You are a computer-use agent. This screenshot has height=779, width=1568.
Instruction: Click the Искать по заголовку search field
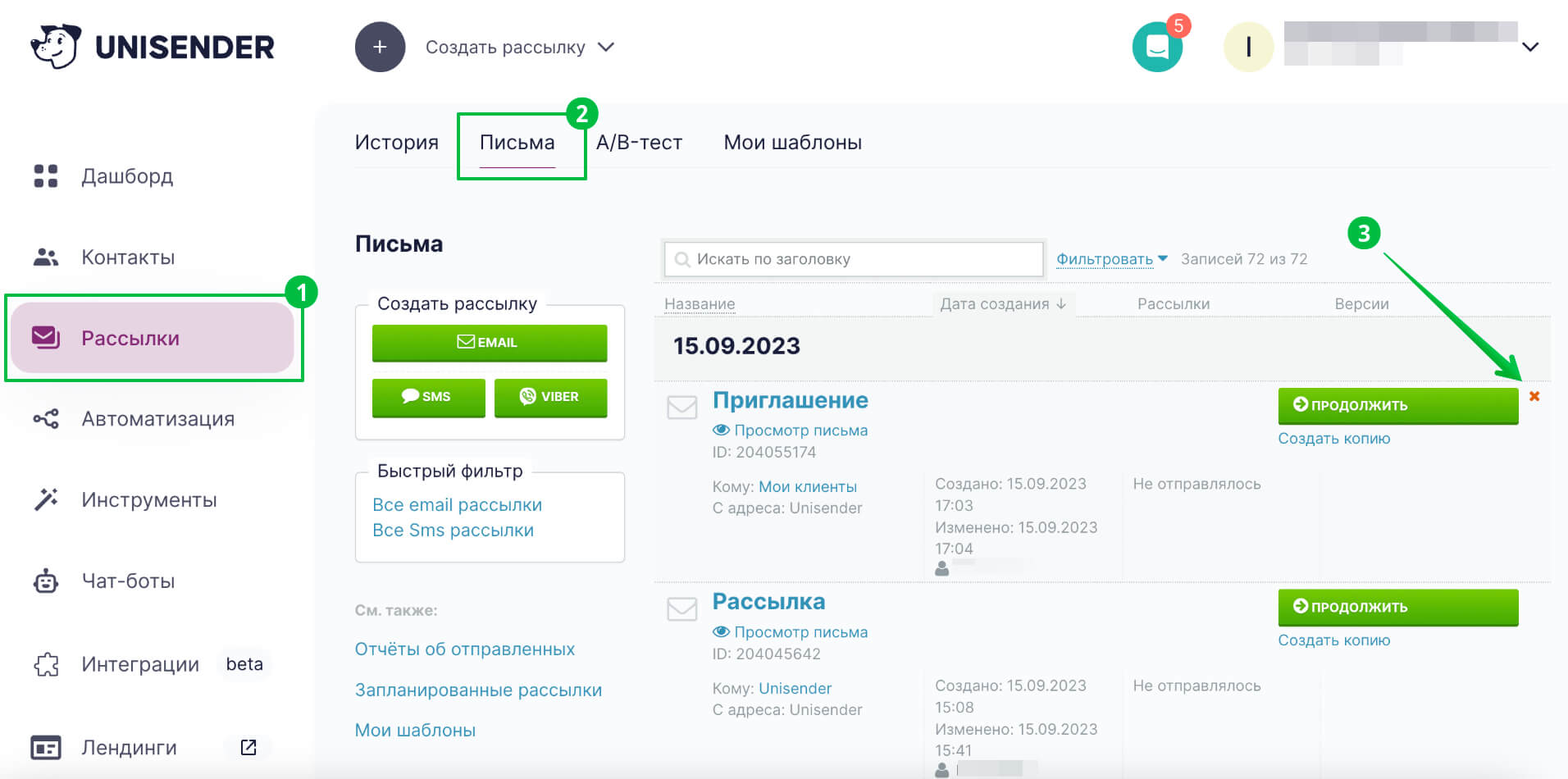[854, 259]
